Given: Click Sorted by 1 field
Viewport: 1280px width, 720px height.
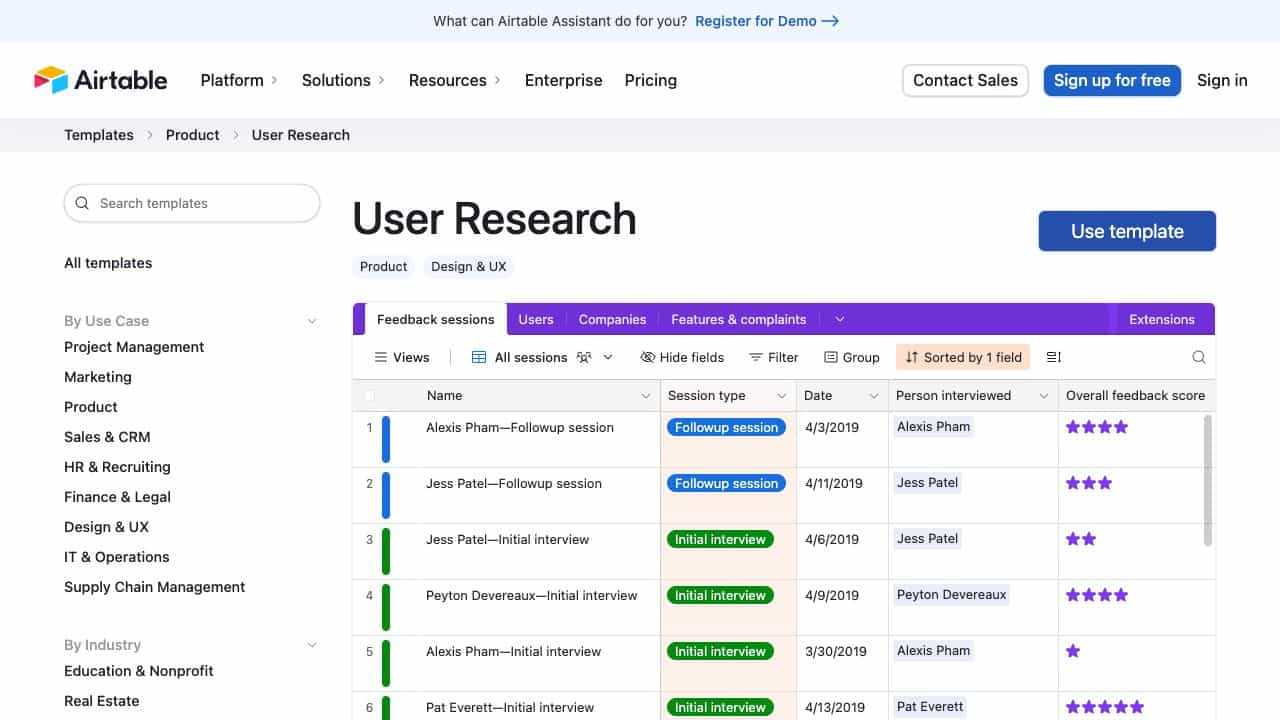Looking at the screenshot, I should coord(963,357).
